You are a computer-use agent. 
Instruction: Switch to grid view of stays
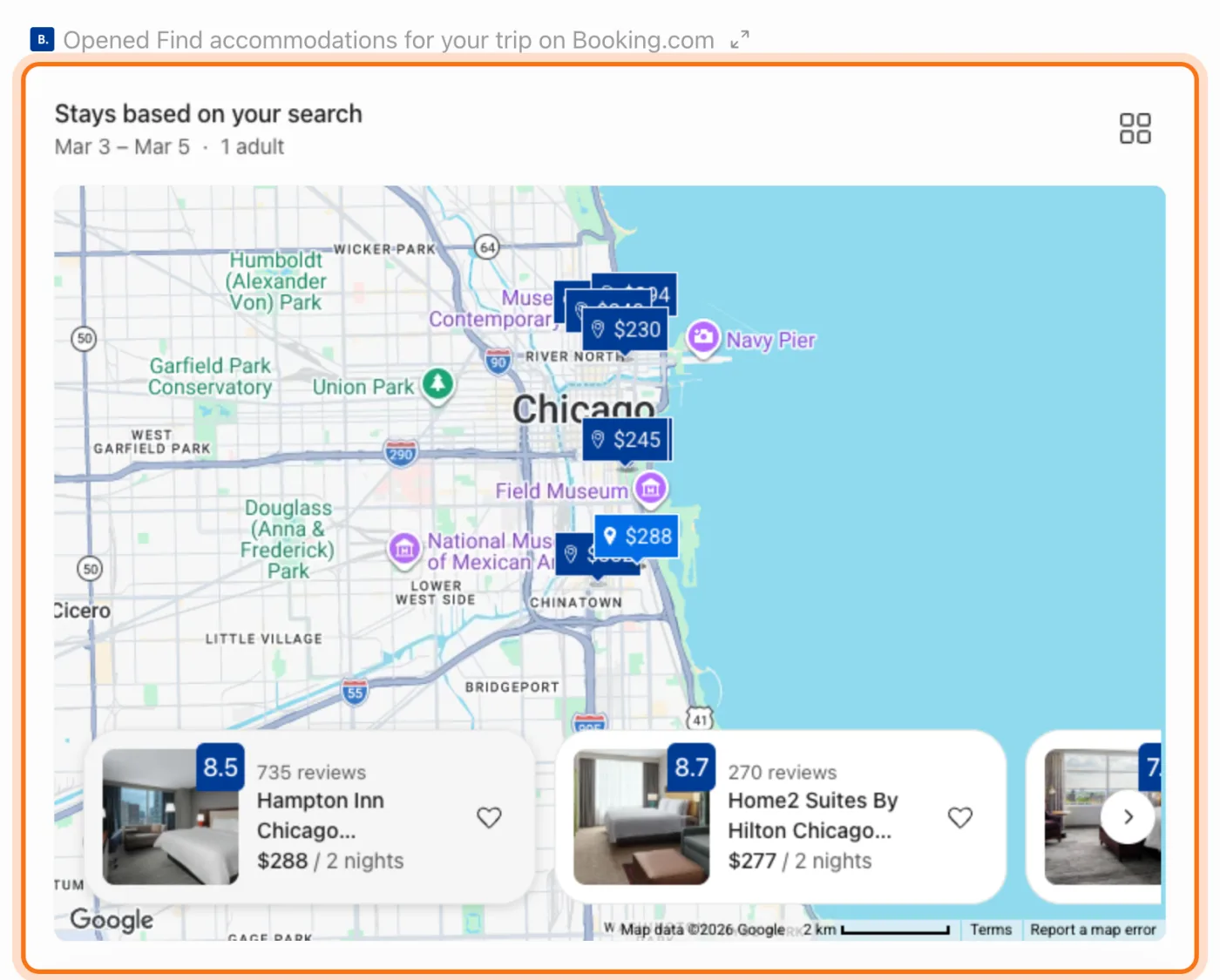1135,128
